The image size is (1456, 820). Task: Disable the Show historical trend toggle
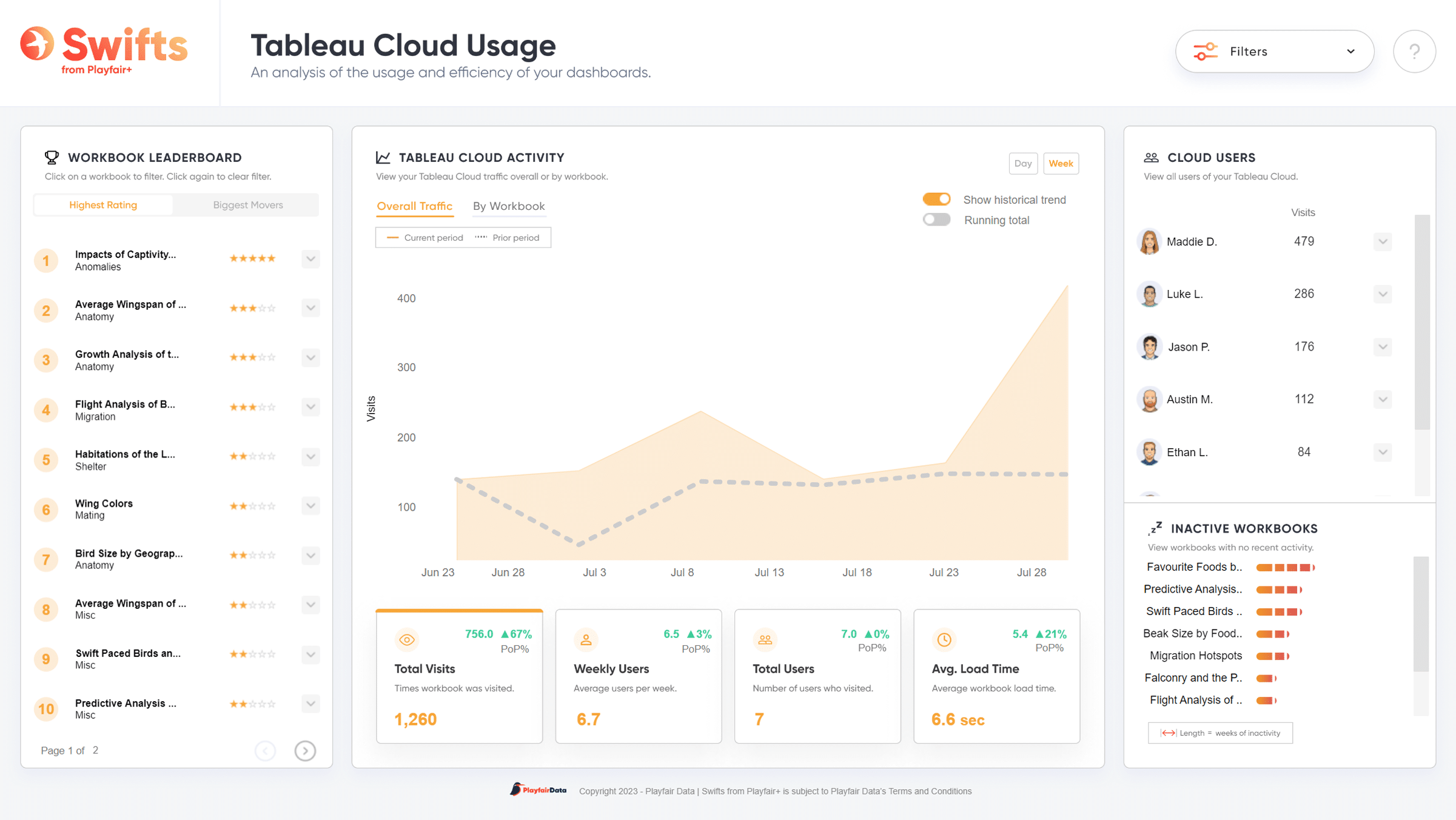coord(936,200)
